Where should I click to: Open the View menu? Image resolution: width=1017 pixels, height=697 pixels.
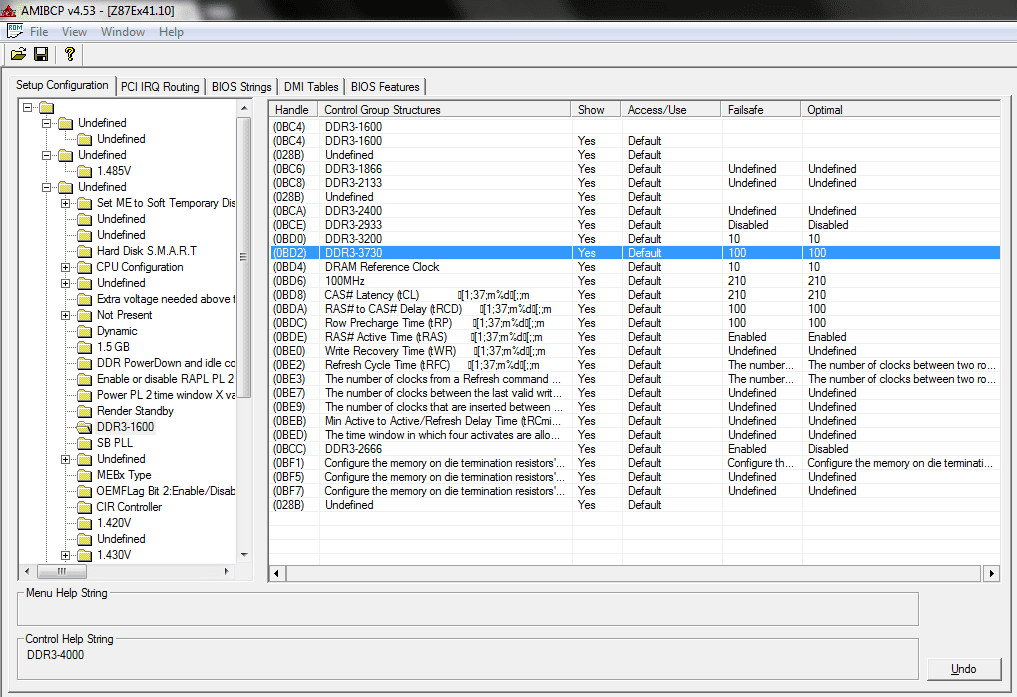(x=74, y=32)
